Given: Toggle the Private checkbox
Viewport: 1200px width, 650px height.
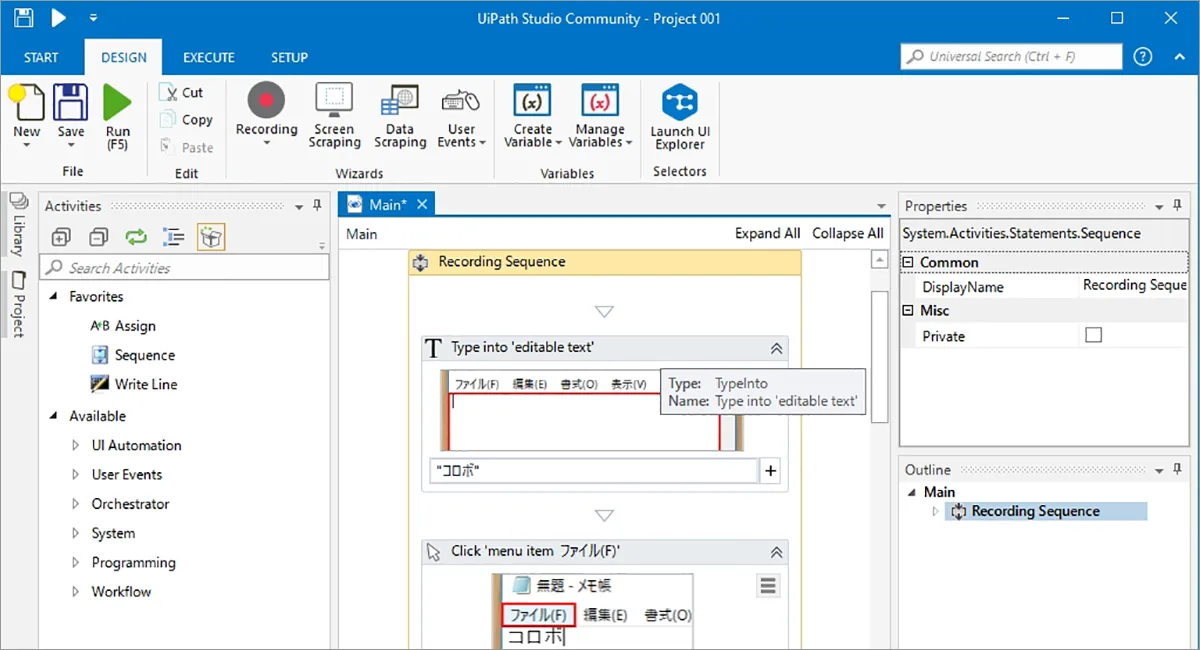Looking at the screenshot, I should (1093, 335).
